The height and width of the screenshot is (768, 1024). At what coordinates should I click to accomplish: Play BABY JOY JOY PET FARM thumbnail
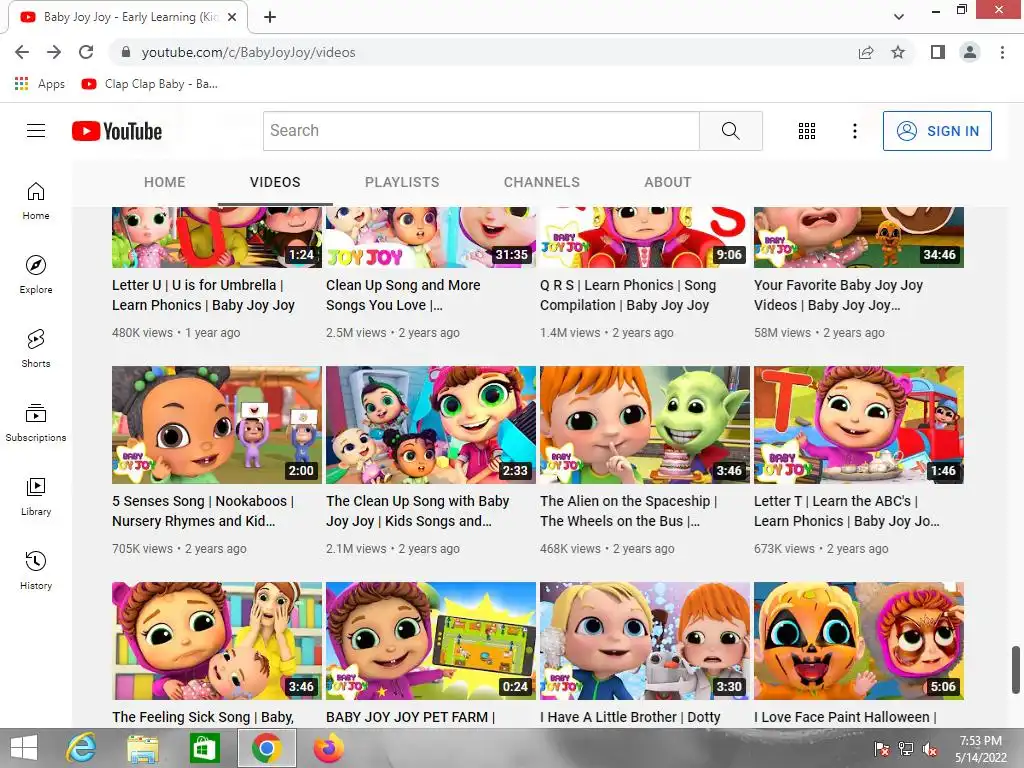[431, 641]
